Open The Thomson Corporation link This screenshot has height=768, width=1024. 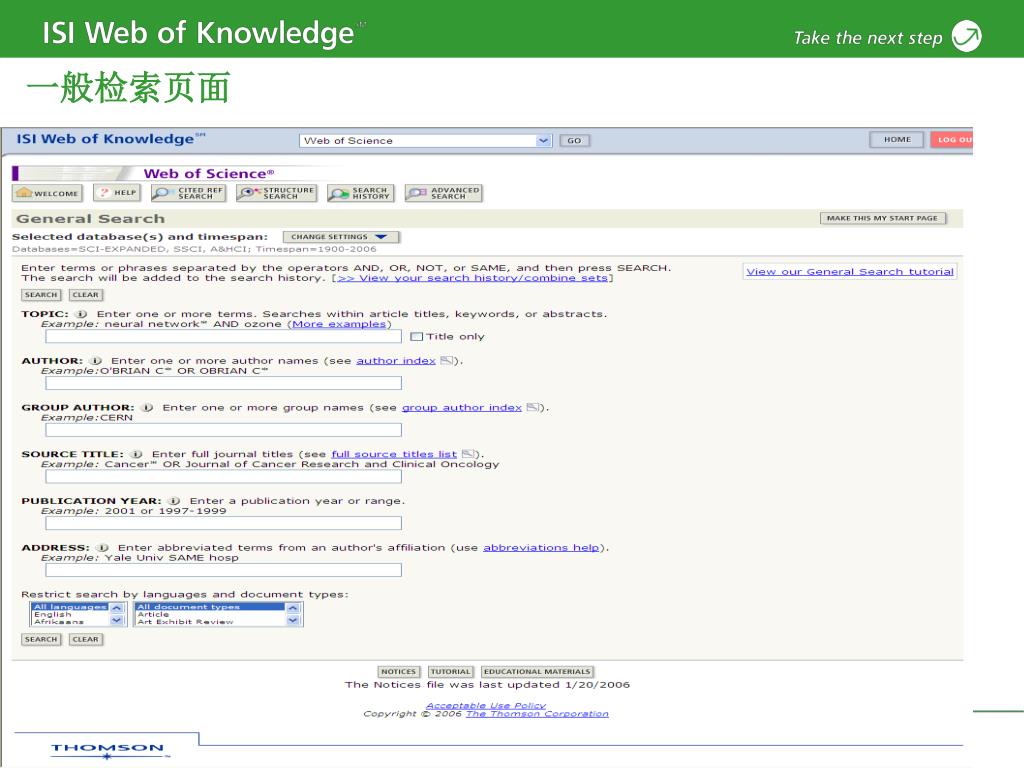[537, 714]
